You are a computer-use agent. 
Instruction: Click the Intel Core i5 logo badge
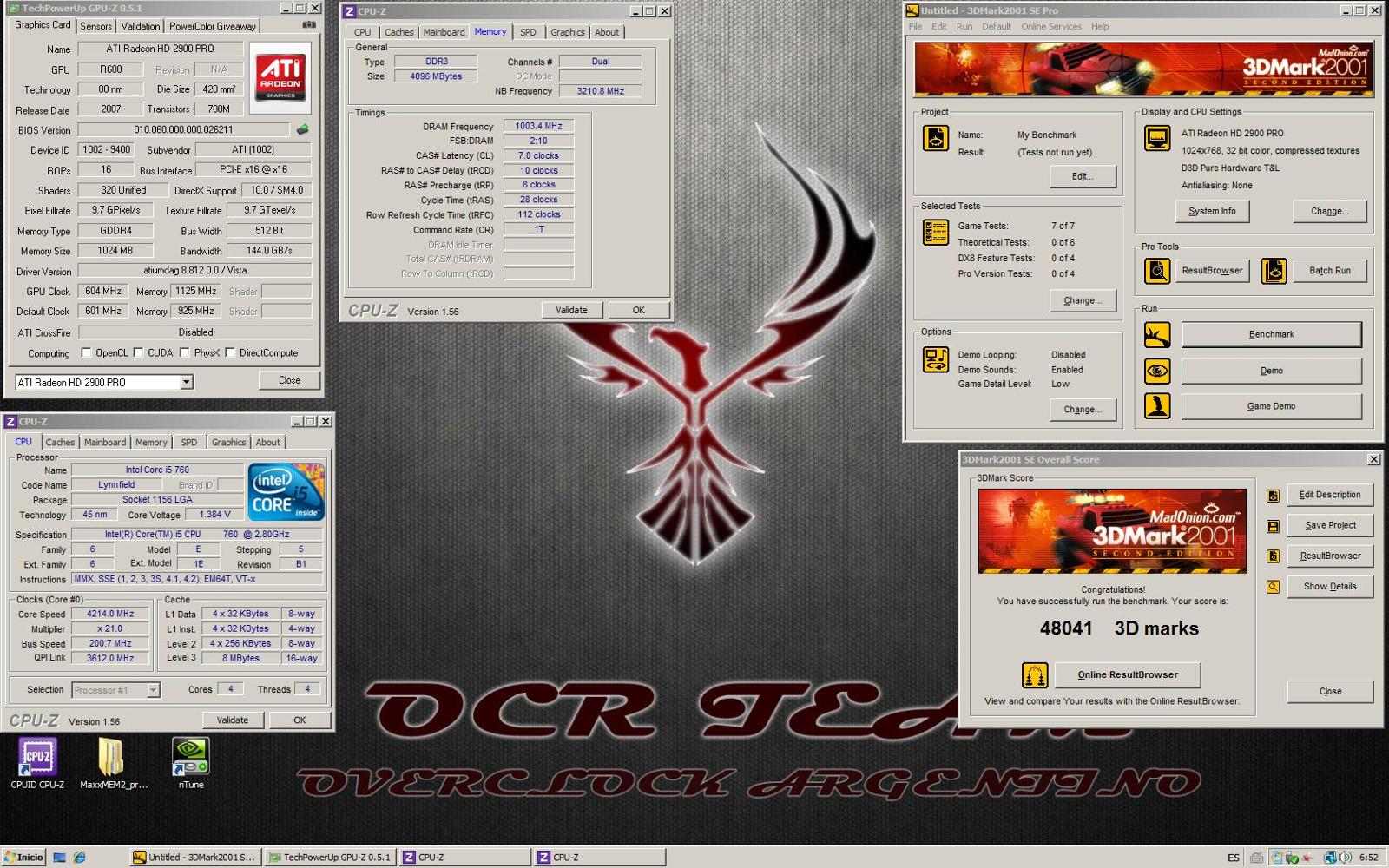(287, 491)
